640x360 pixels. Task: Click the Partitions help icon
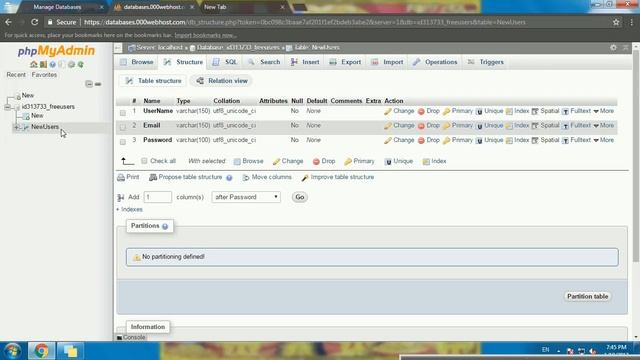165,226
